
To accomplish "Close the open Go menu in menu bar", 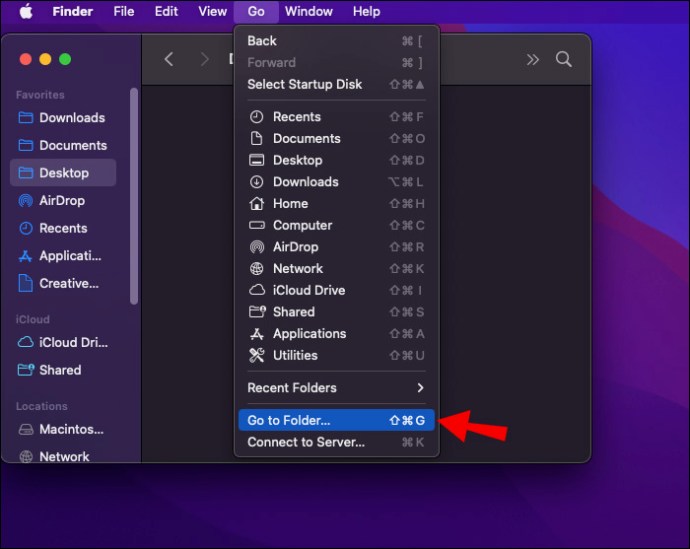I will pyautogui.click(x=256, y=11).
